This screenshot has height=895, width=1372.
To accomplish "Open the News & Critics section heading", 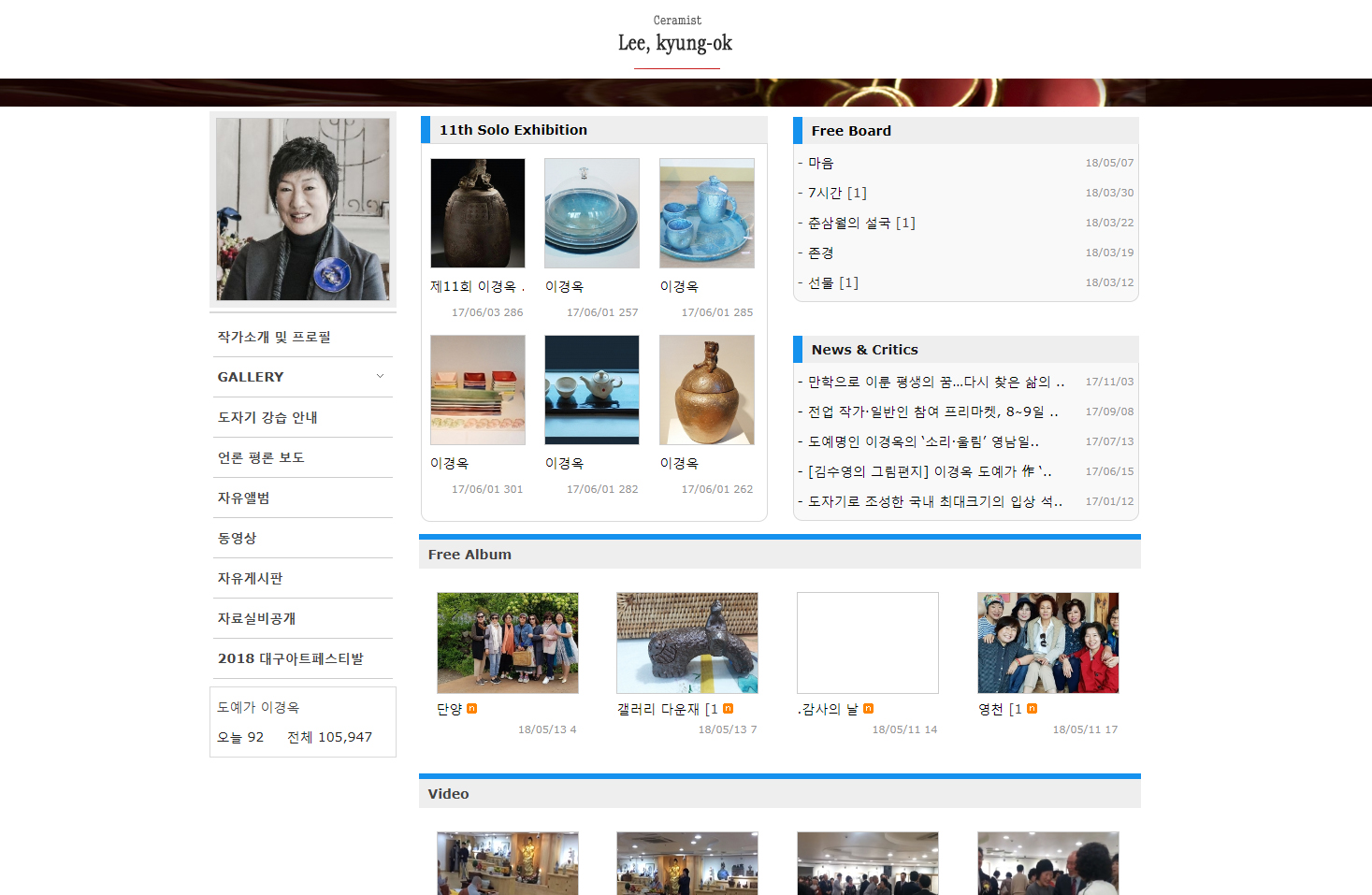I will [865, 350].
